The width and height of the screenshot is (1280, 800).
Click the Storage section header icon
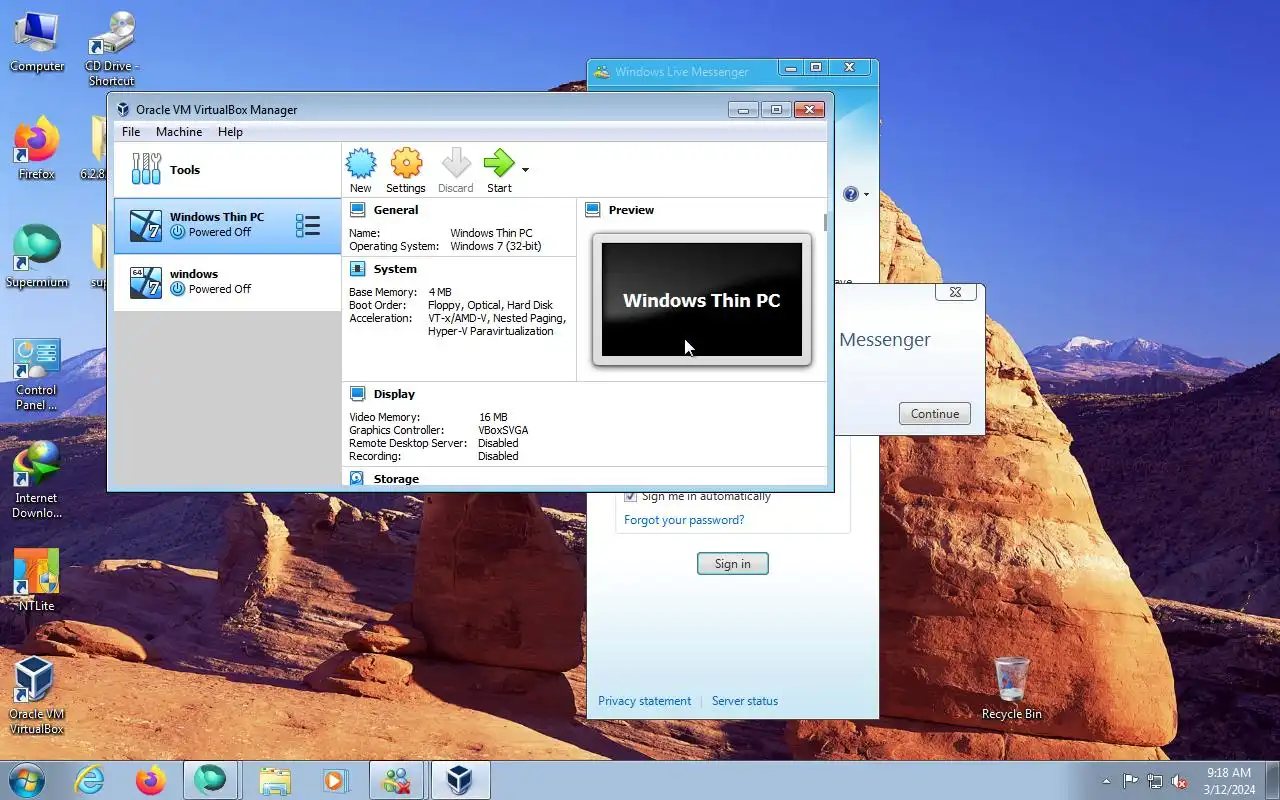click(x=357, y=479)
